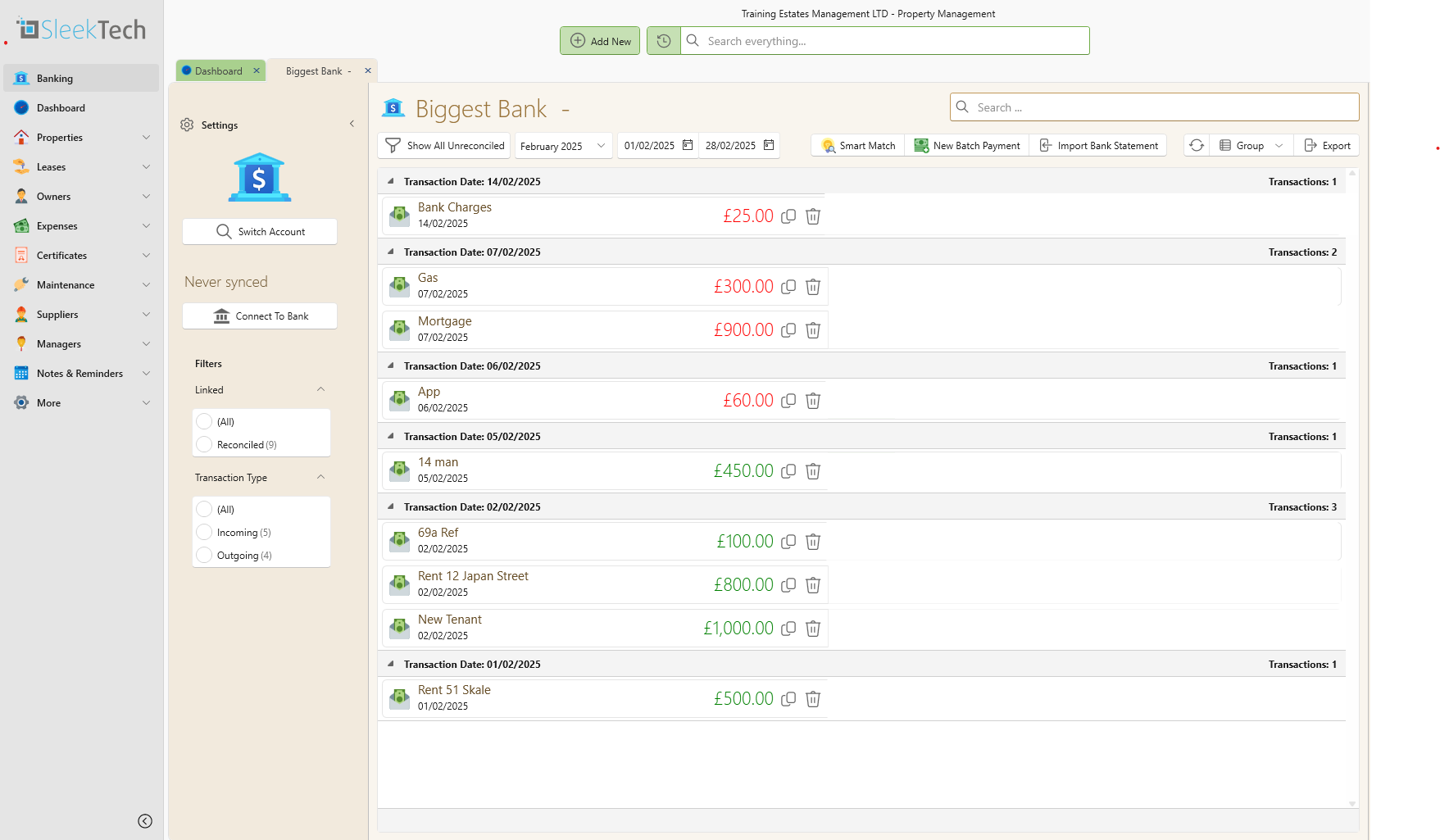This screenshot has width=1440, height=840.
Task: Click the Export button
Action: [1327, 145]
